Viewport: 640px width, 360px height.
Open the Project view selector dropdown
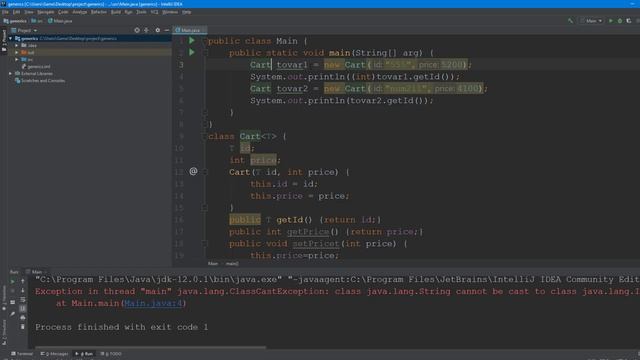[x=24, y=30]
